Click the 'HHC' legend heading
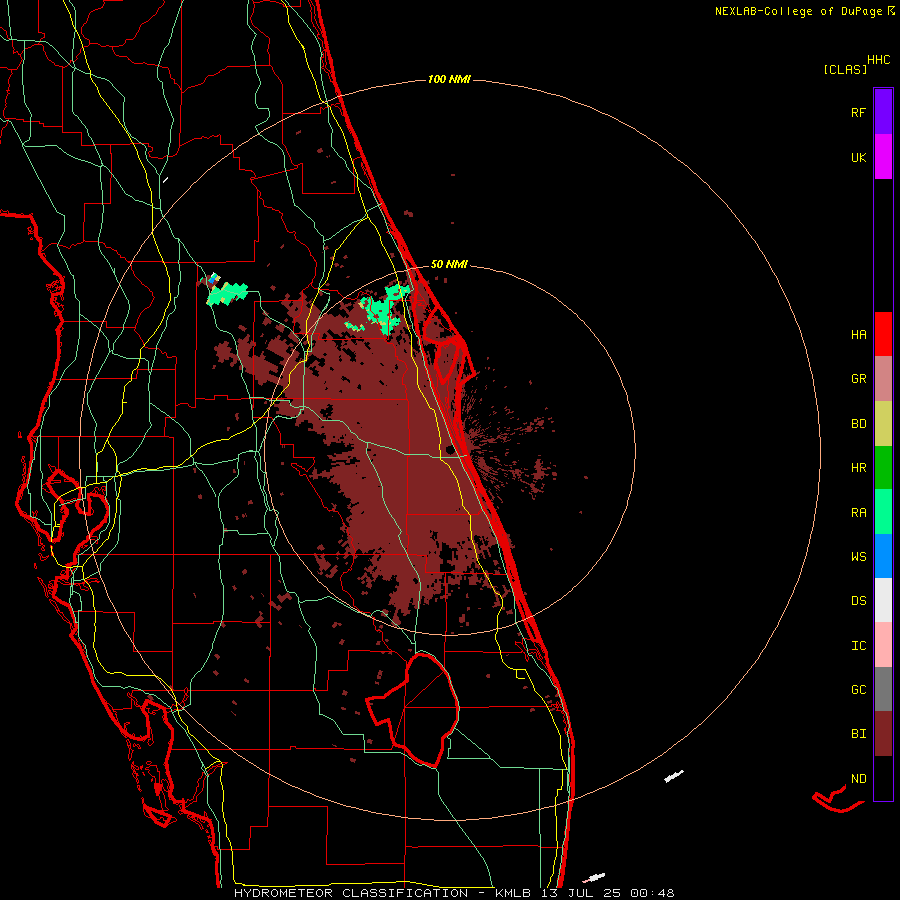The width and height of the screenshot is (900, 900). [x=878, y=60]
